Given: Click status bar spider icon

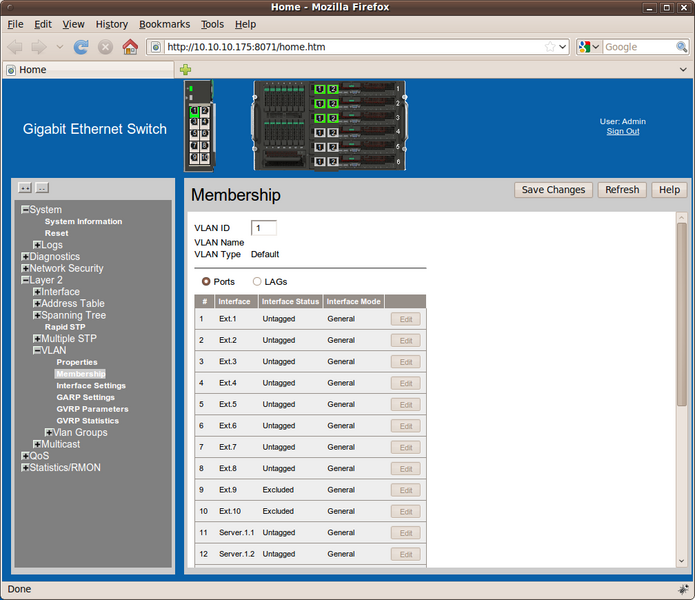Looking at the screenshot, I should pyautogui.click(x=683, y=589).
